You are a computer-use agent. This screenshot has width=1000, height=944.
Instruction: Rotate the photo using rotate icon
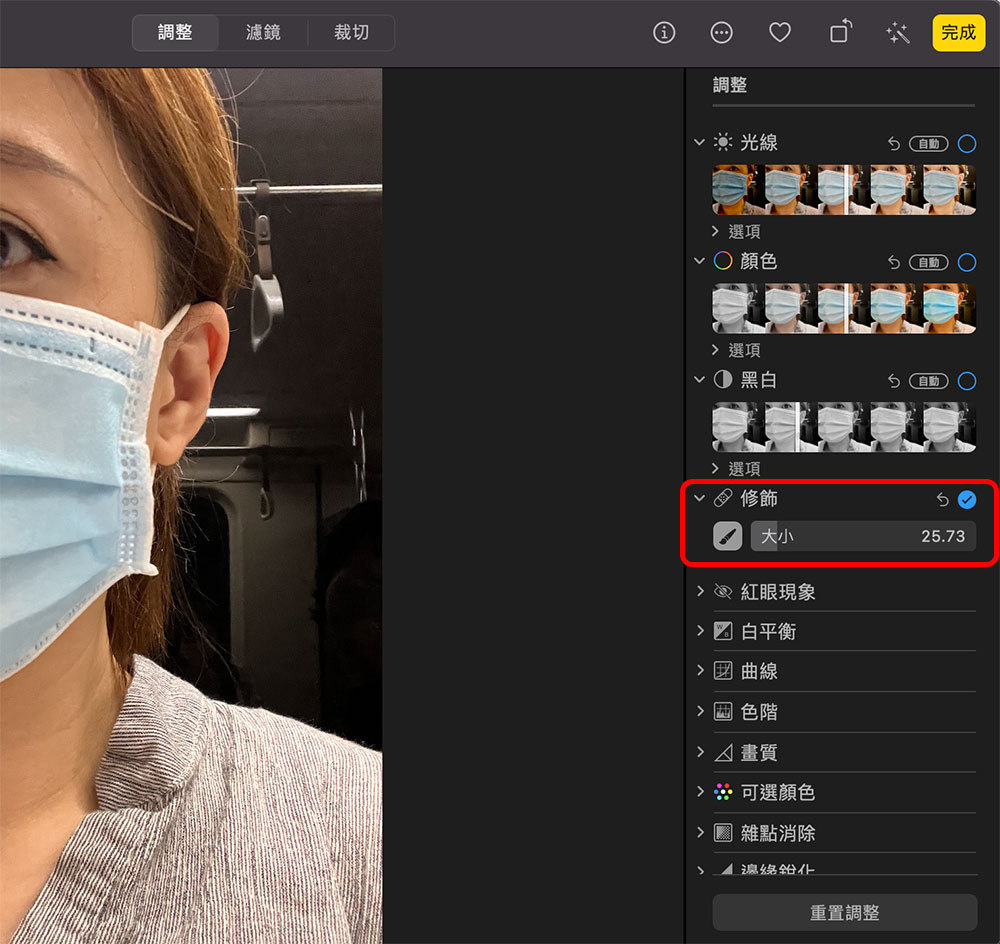pos(839,33)
